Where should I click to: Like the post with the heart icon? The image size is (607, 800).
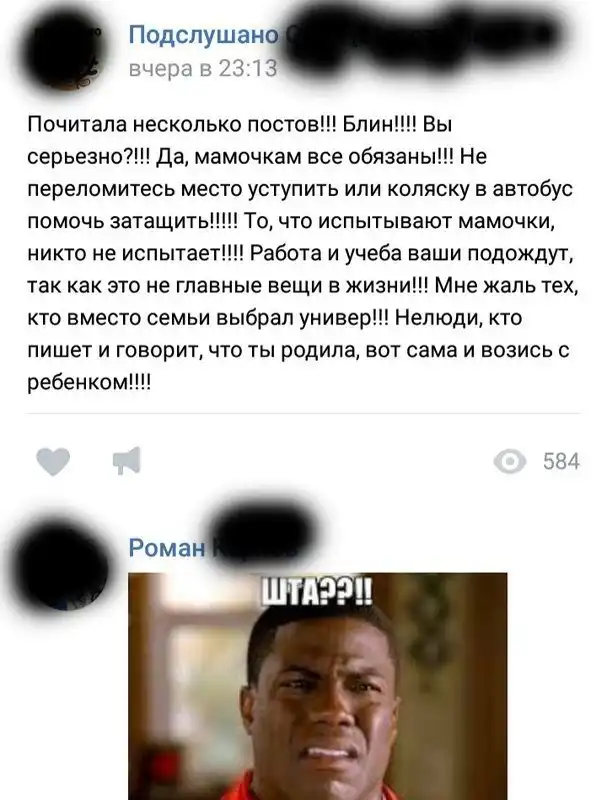54,461
